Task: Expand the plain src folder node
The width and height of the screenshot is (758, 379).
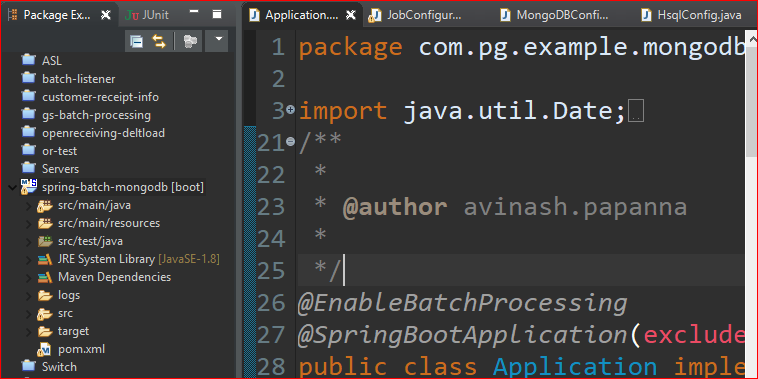Action: (29, 314)
